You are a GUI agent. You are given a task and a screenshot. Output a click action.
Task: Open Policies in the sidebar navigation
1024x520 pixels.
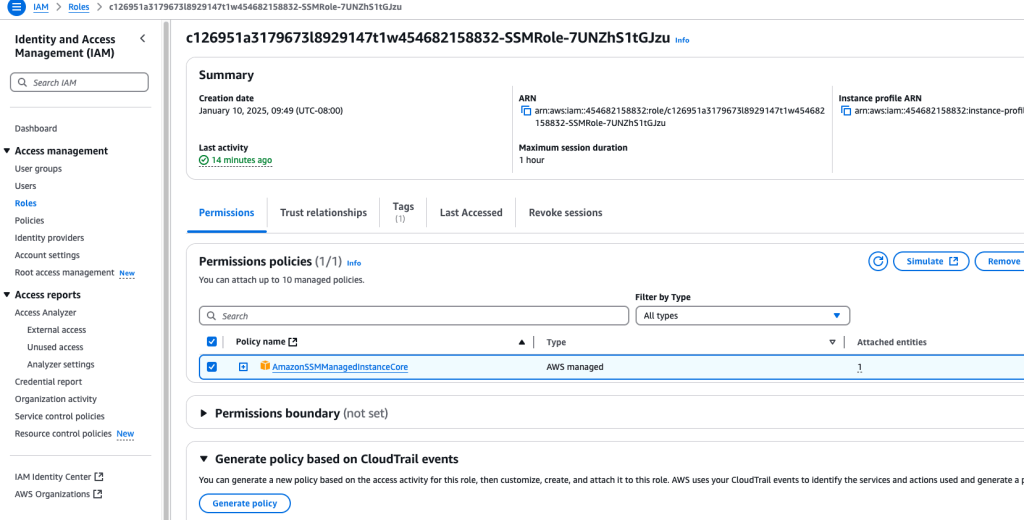click(x=30, y=221)
